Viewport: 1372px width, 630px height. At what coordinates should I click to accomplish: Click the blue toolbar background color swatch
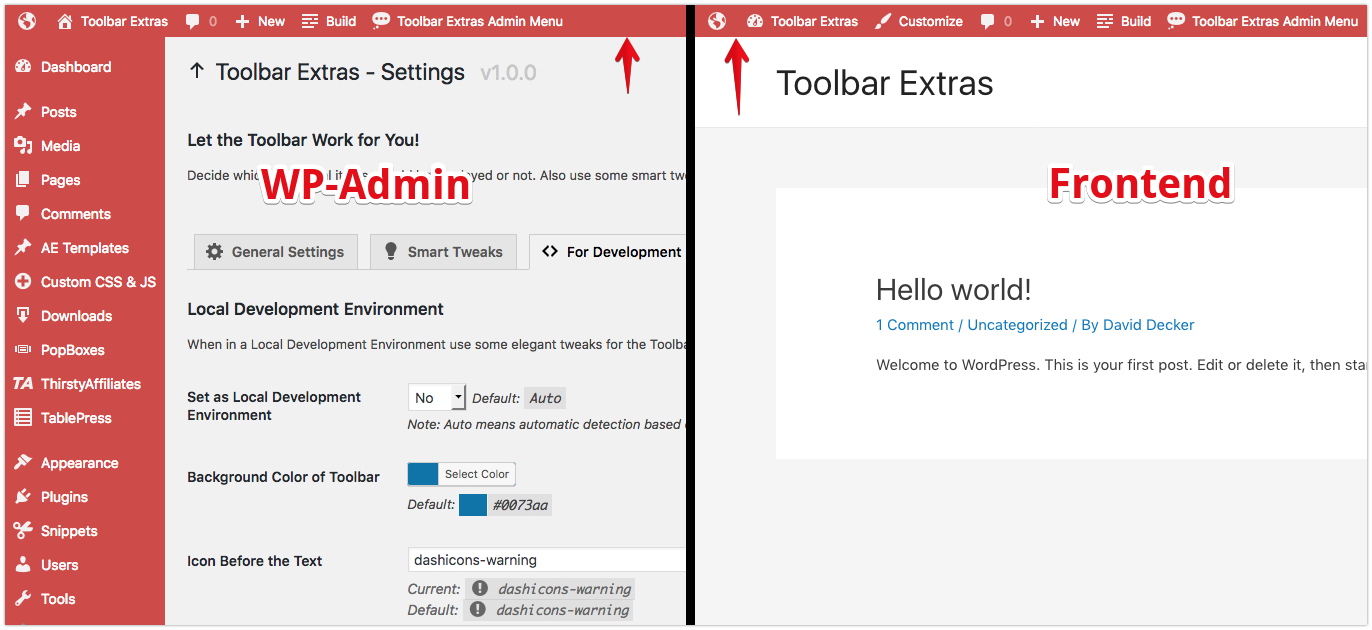pos(423,474)
